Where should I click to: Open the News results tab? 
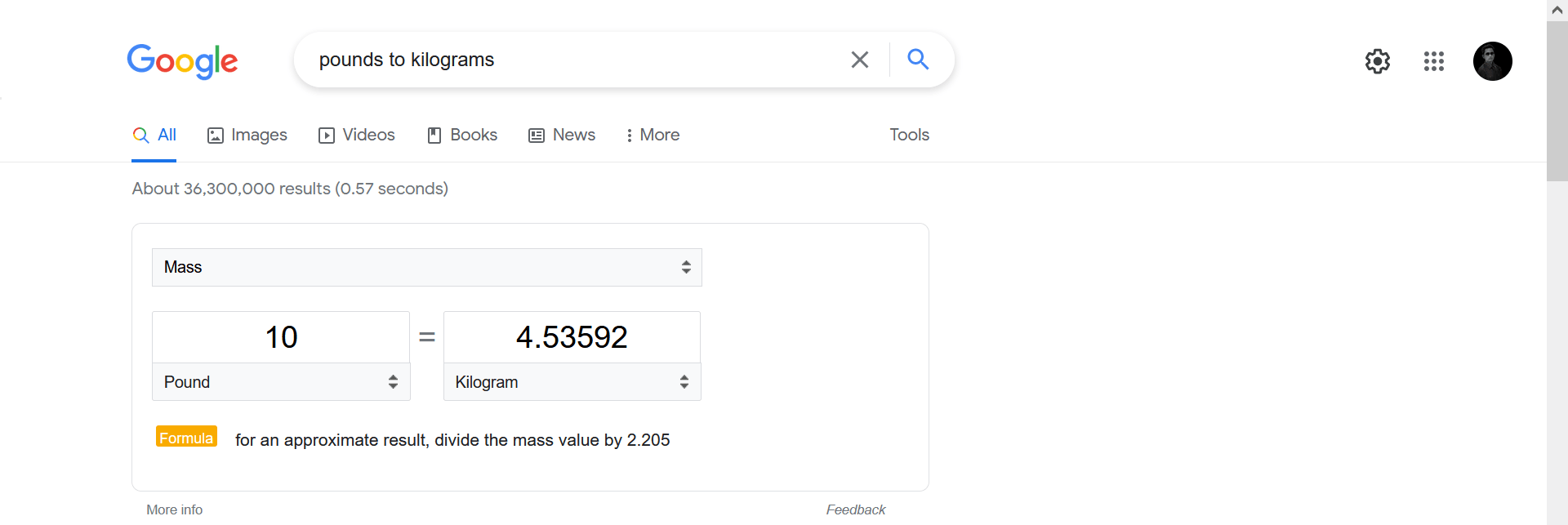point(562,135)
